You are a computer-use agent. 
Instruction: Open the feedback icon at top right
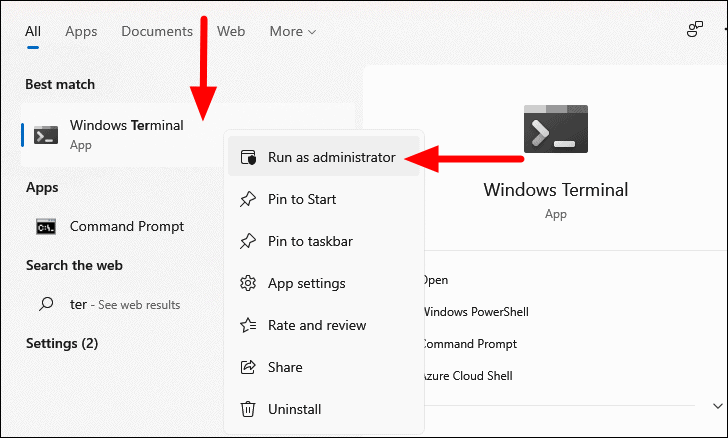click(x=695, y=29)
